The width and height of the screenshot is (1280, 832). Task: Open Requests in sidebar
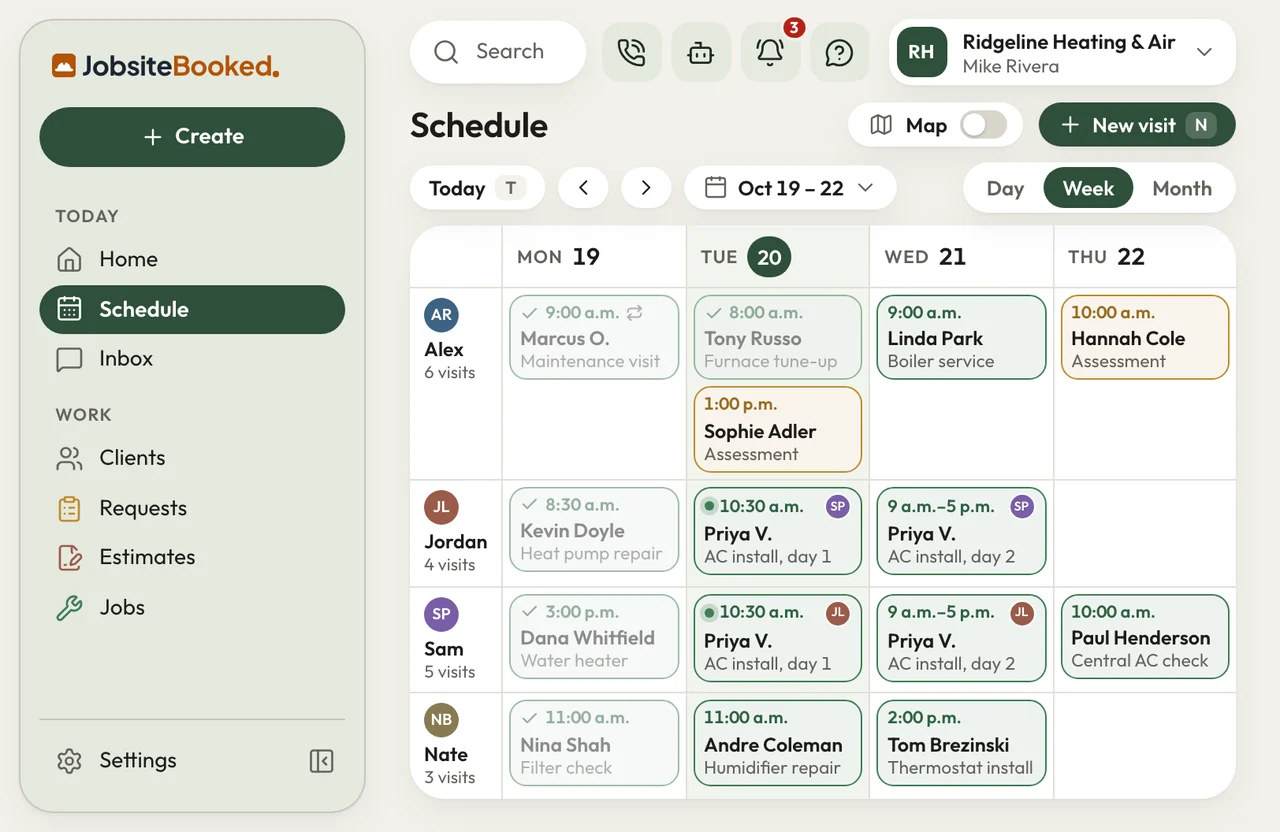pos(192,508)
